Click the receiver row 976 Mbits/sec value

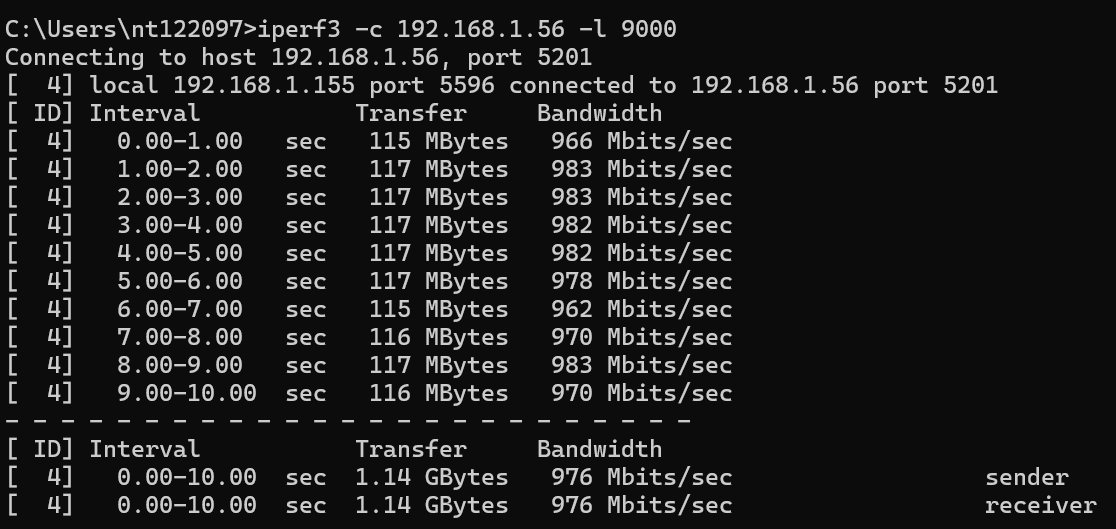(x=642, y=506)
